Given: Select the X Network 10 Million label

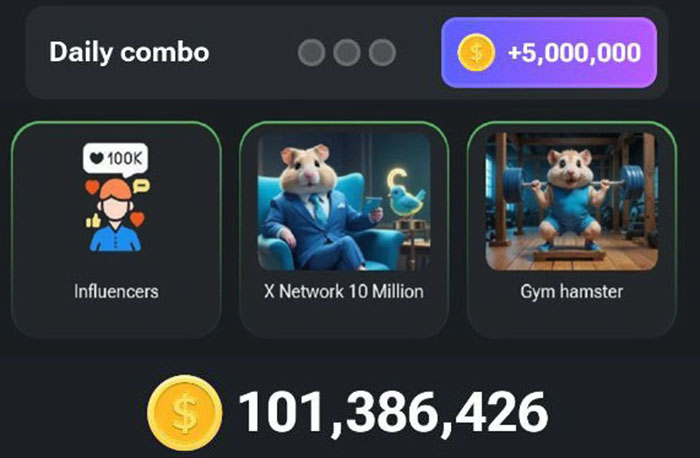Looking at the screenshot, I should tap(344, 291).
